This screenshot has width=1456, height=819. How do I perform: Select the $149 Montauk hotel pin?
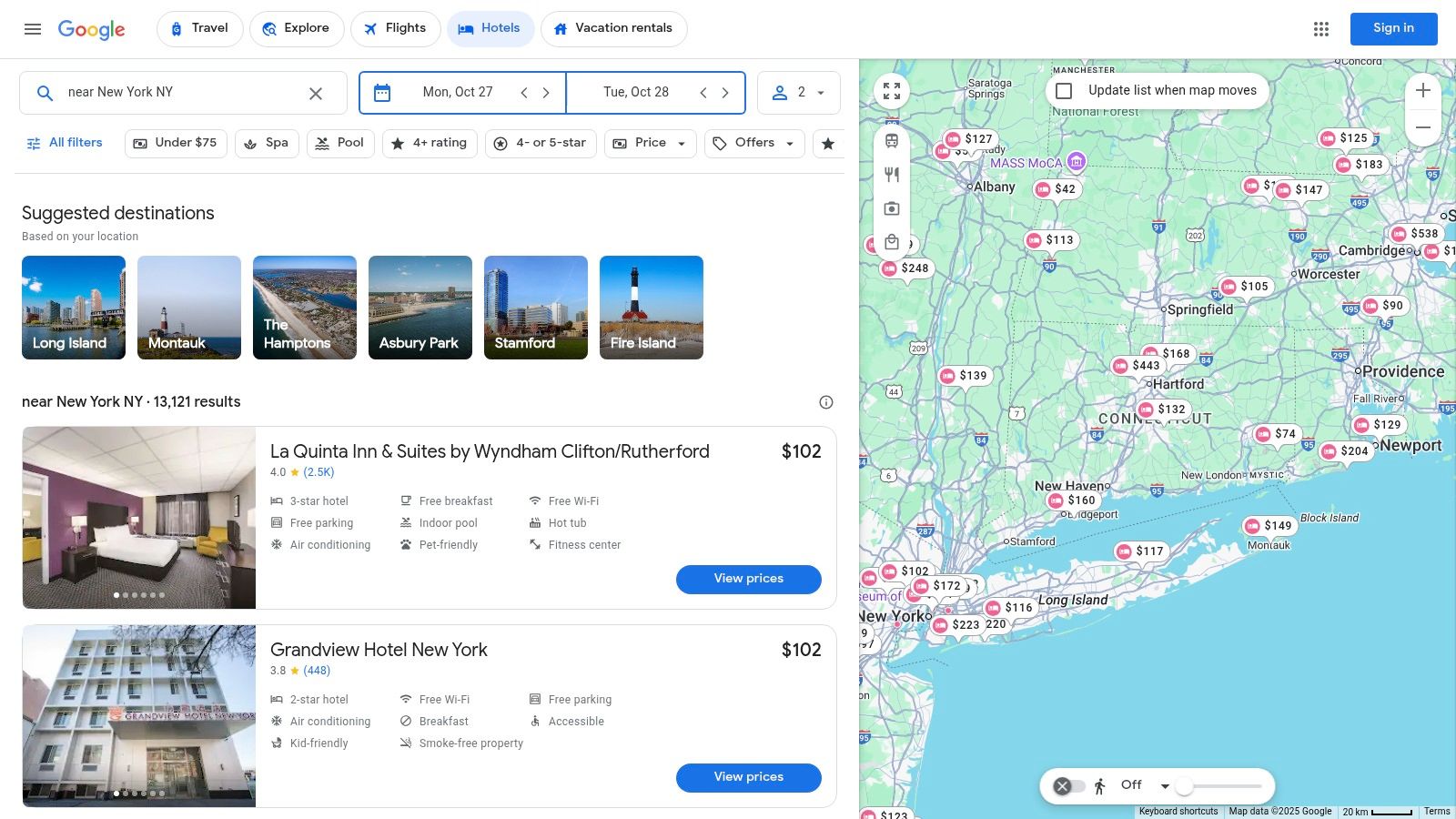click(x=1269, y=526)
